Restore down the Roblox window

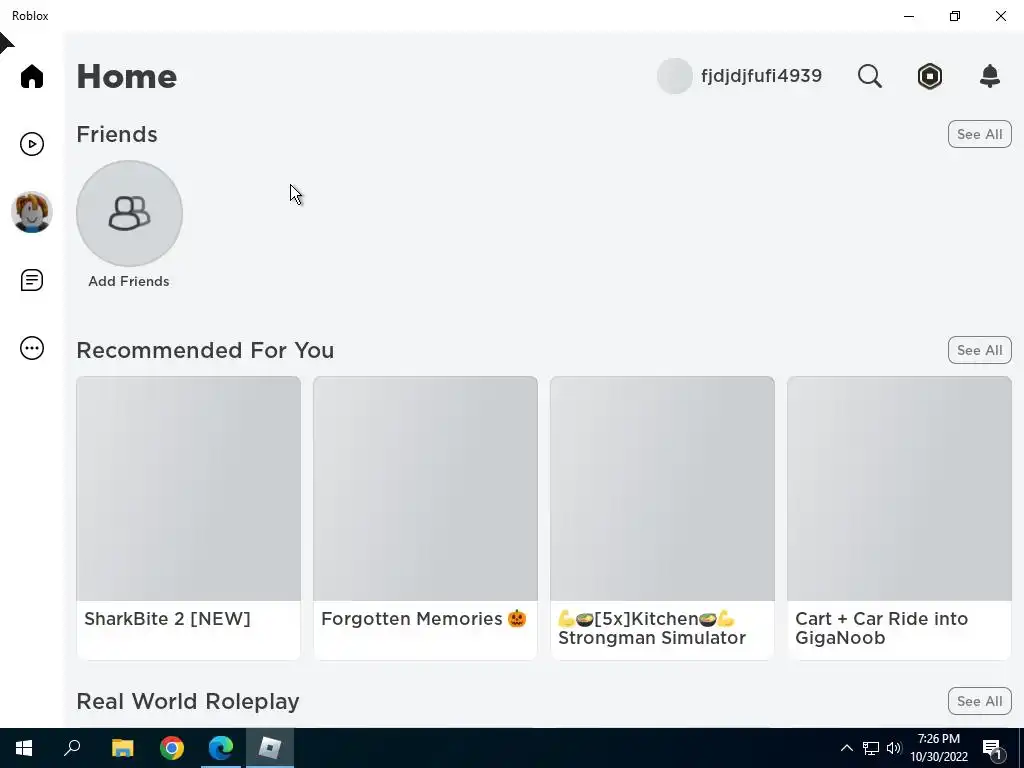[955, 16]
